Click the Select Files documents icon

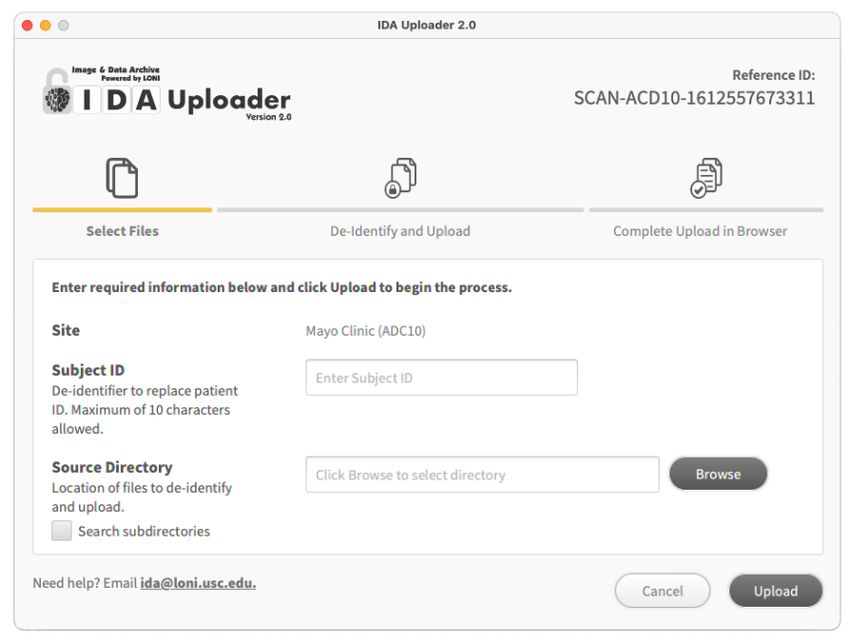tap(122, 178)
